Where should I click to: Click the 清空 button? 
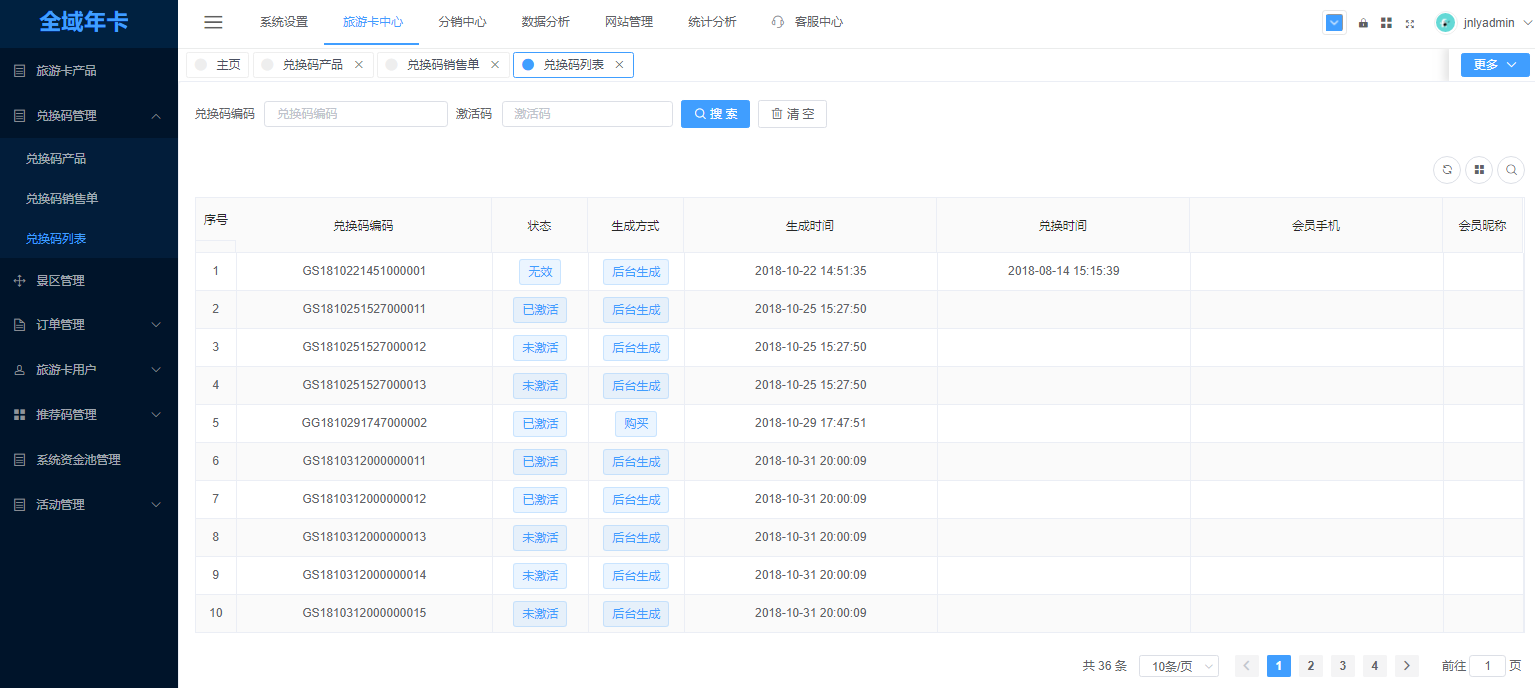pos(792,114)
